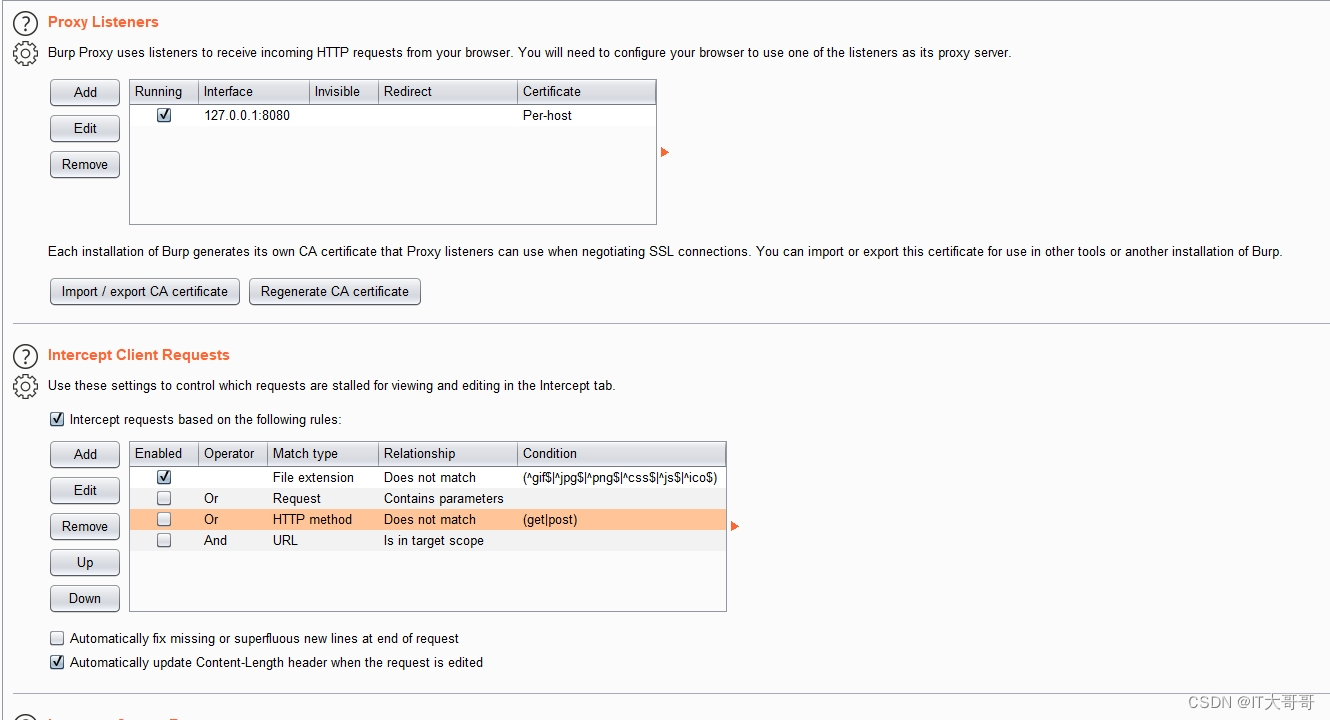Select the Per-host certificate cell
1330x720 pixels.
pyautogui.click(x=587, y=115)
